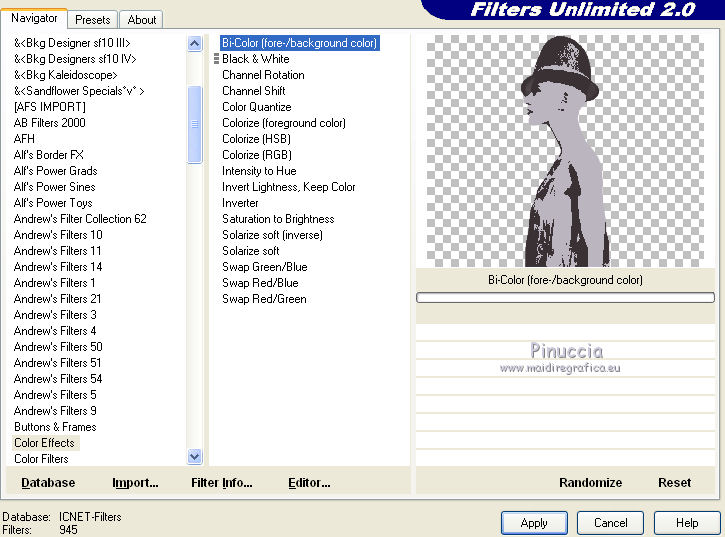The height and width of the screenshot is (537, 725).
Task: Open the Database menu
Action: pos(48,482)
